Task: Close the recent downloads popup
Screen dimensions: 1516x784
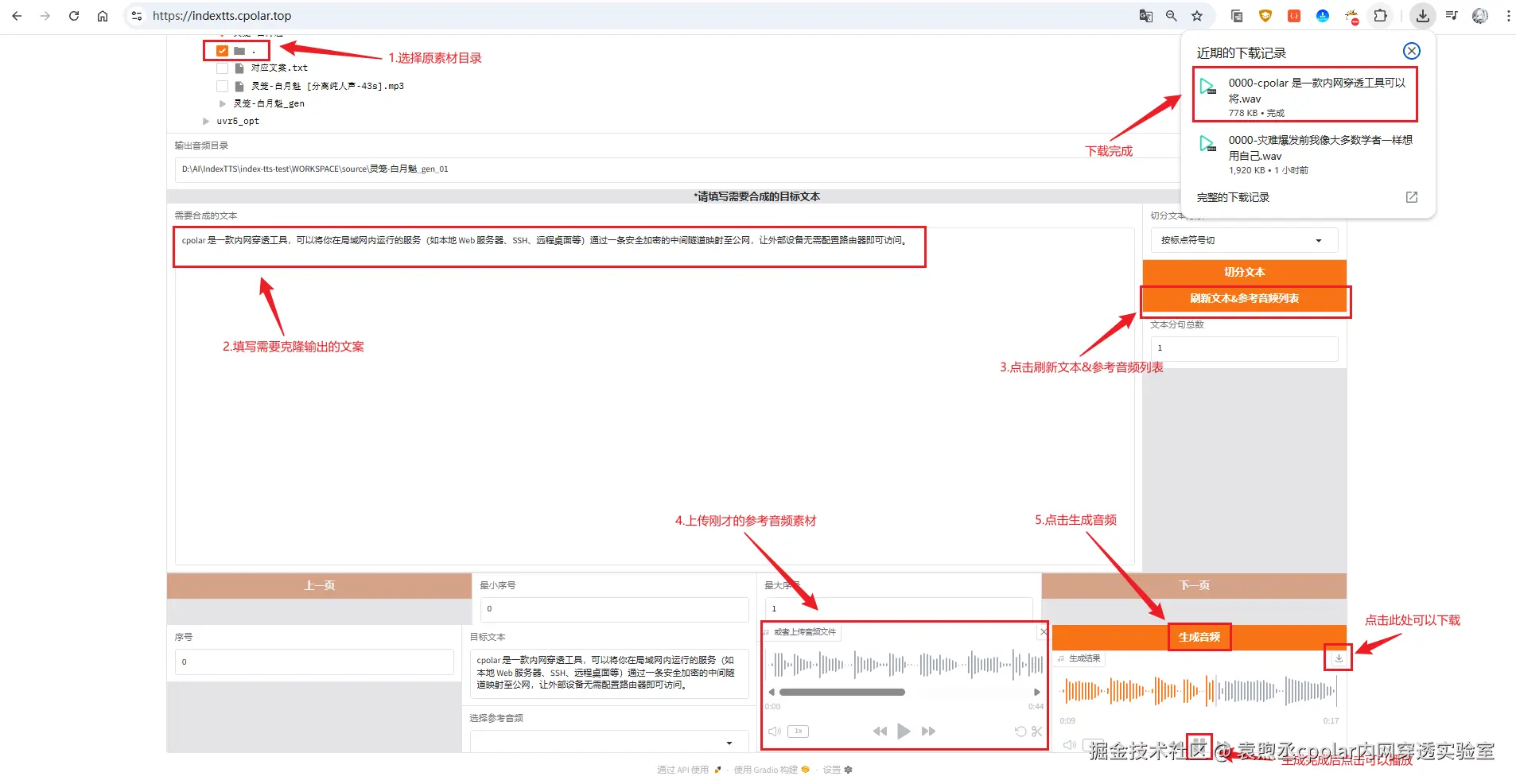Action: click(x=1412, y=51)
